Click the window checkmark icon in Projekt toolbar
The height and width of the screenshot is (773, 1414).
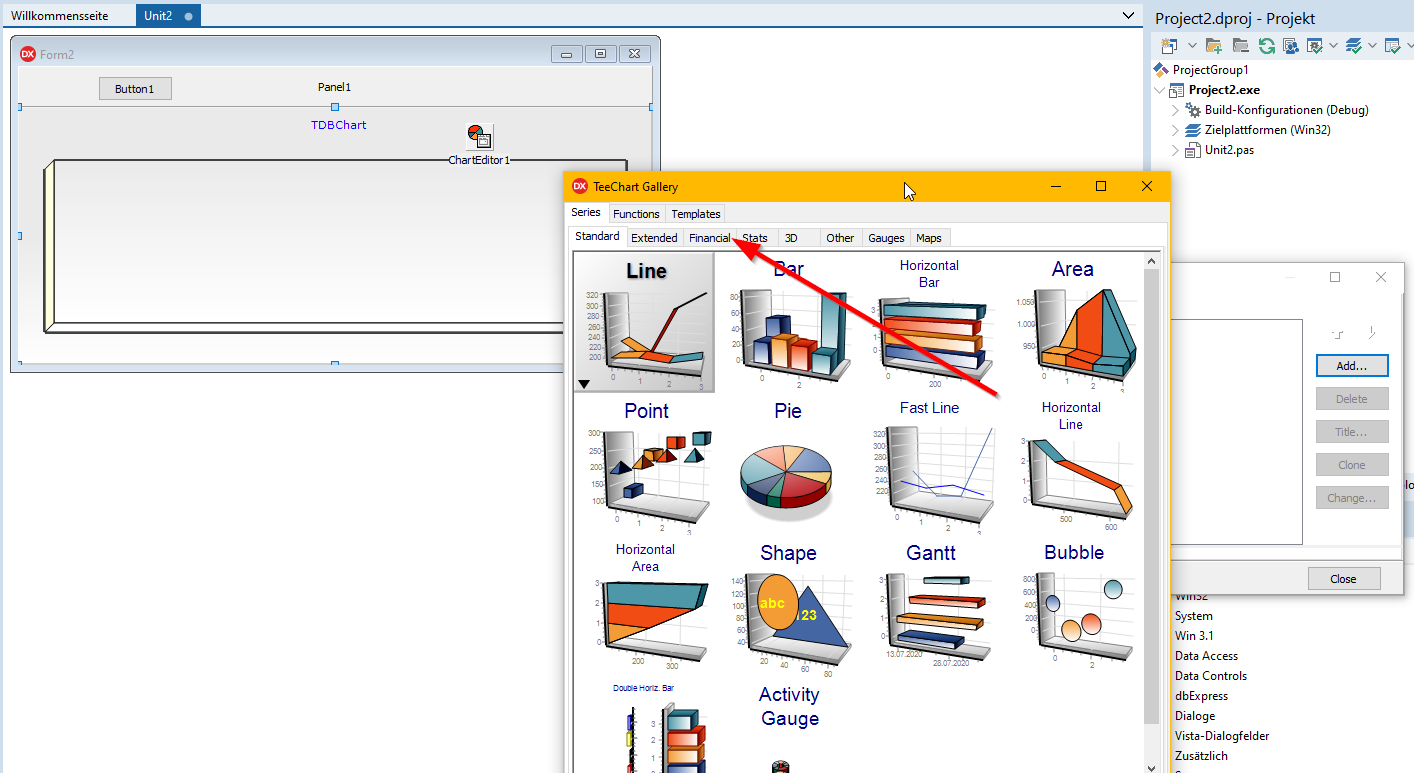(x=1392, y=46)
